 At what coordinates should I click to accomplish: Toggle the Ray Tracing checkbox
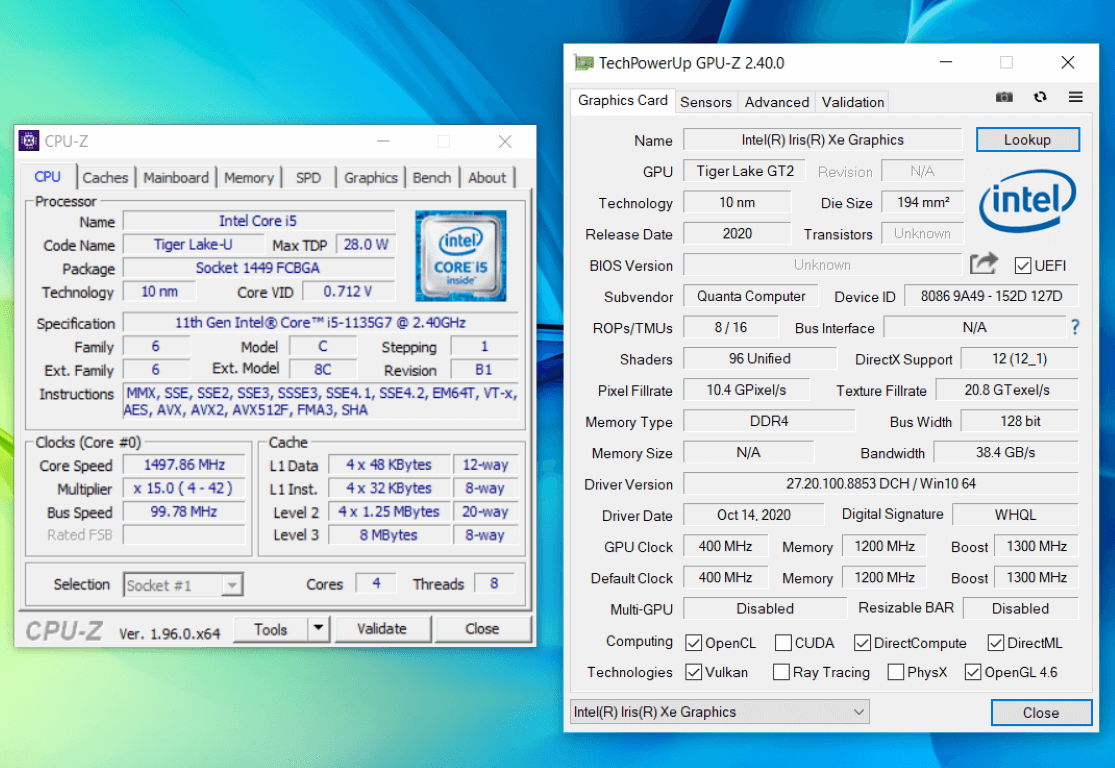click(x=781, y=672)
